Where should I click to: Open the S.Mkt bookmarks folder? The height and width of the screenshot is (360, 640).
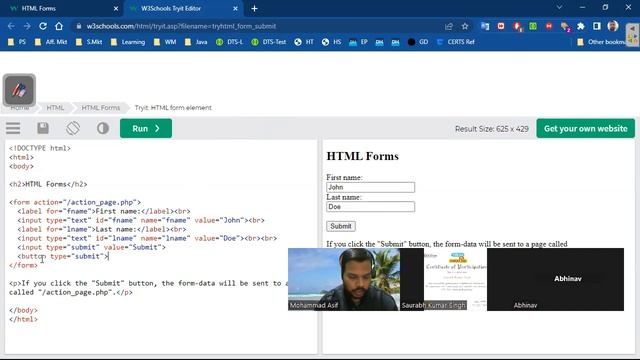click(89, 42)
